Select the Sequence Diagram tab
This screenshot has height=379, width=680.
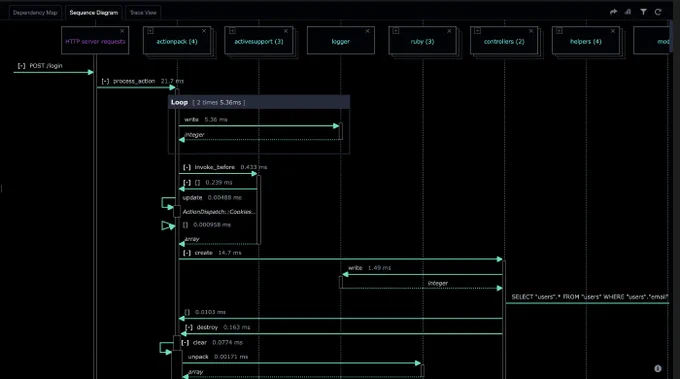(x=94, y=13)
